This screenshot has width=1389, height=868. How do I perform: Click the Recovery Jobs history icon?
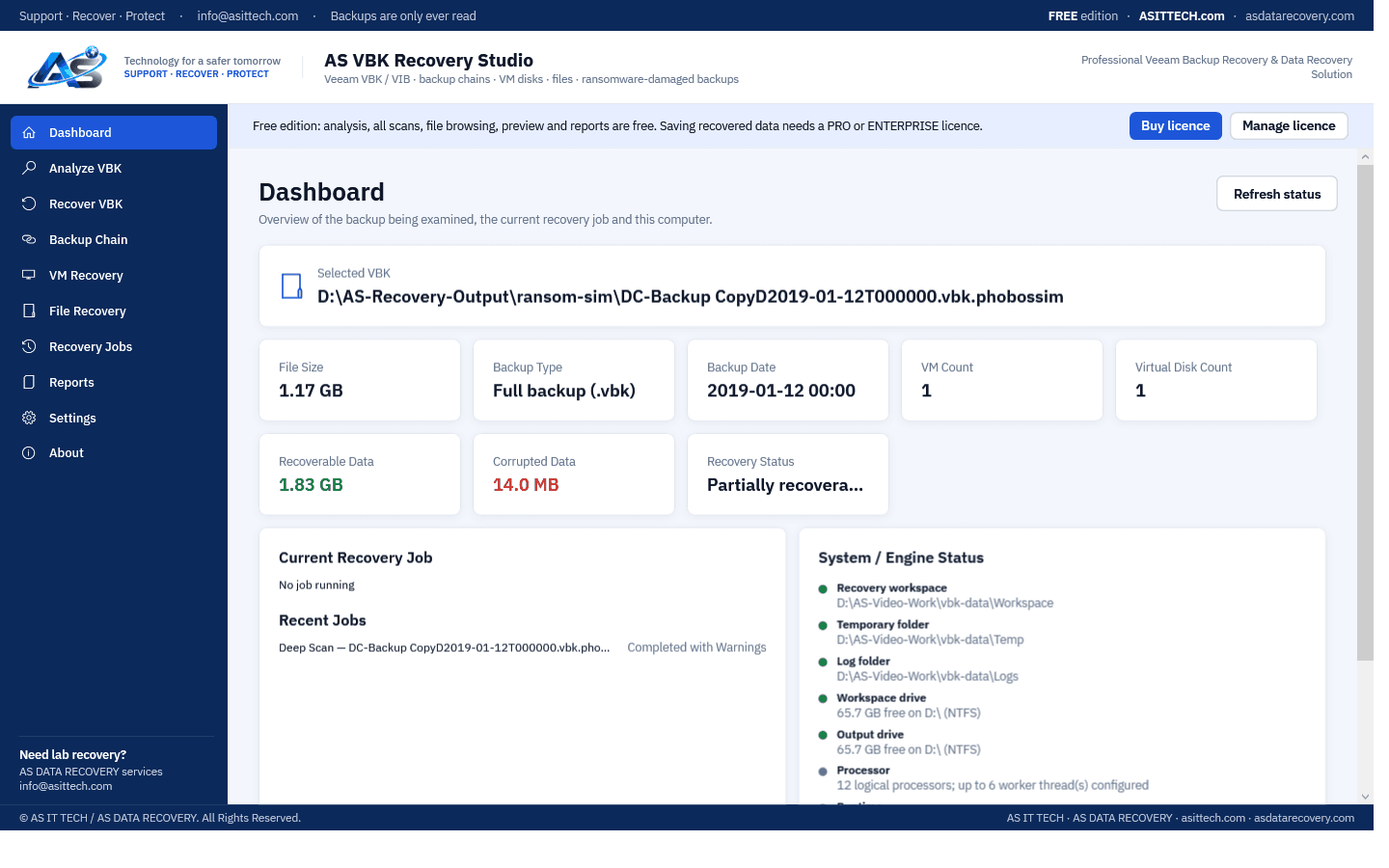click(29, 346)
